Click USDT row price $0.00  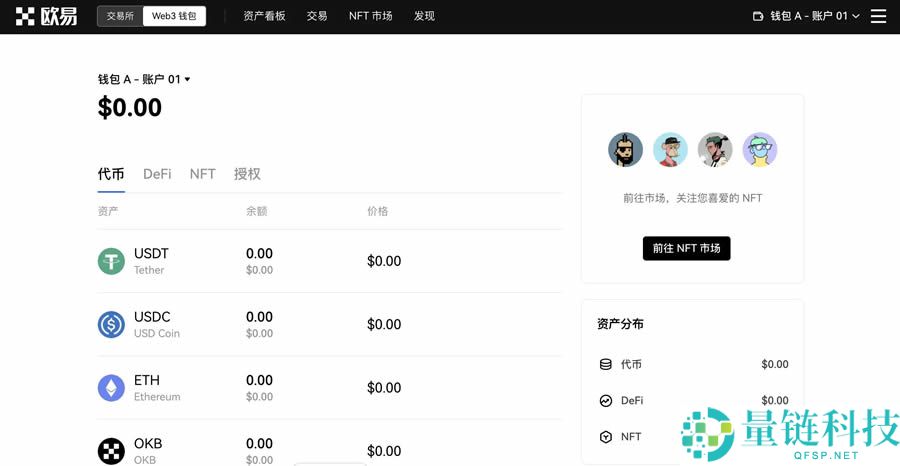(x=384, y=261)
